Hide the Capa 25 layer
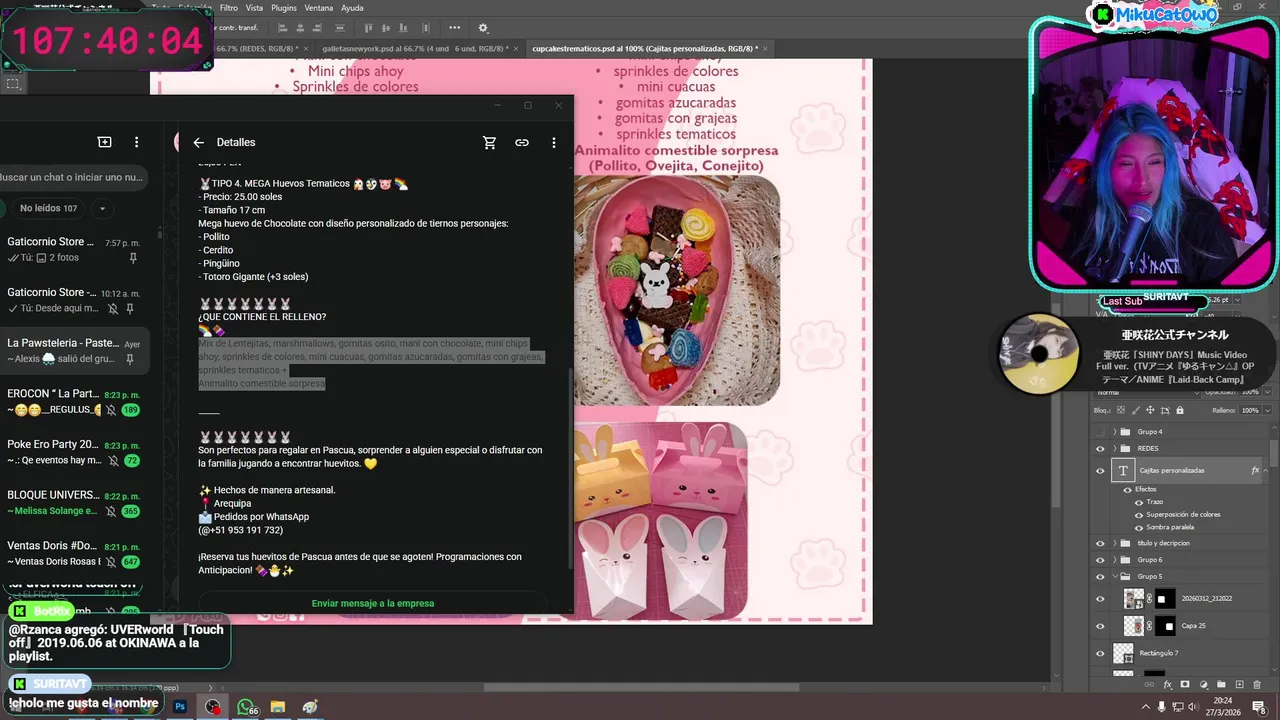The image size is (1280, 720). click(1100, 626)
